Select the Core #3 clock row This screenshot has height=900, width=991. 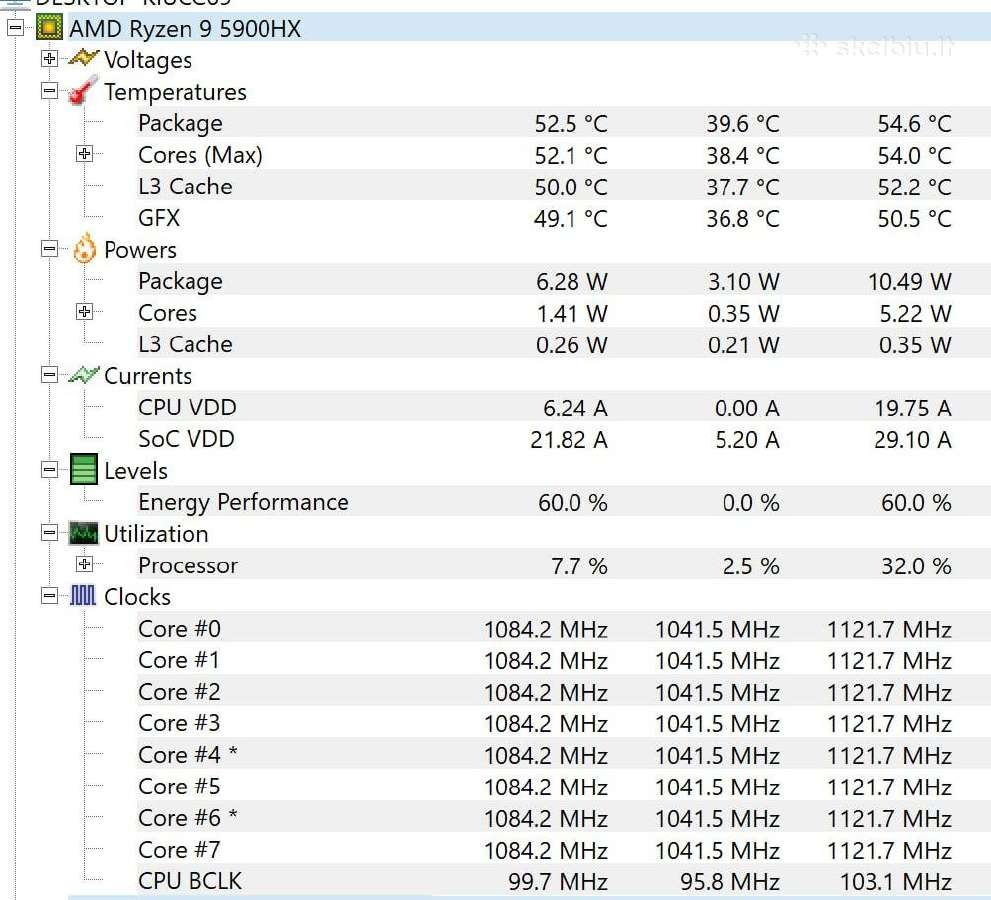(564, 723)
